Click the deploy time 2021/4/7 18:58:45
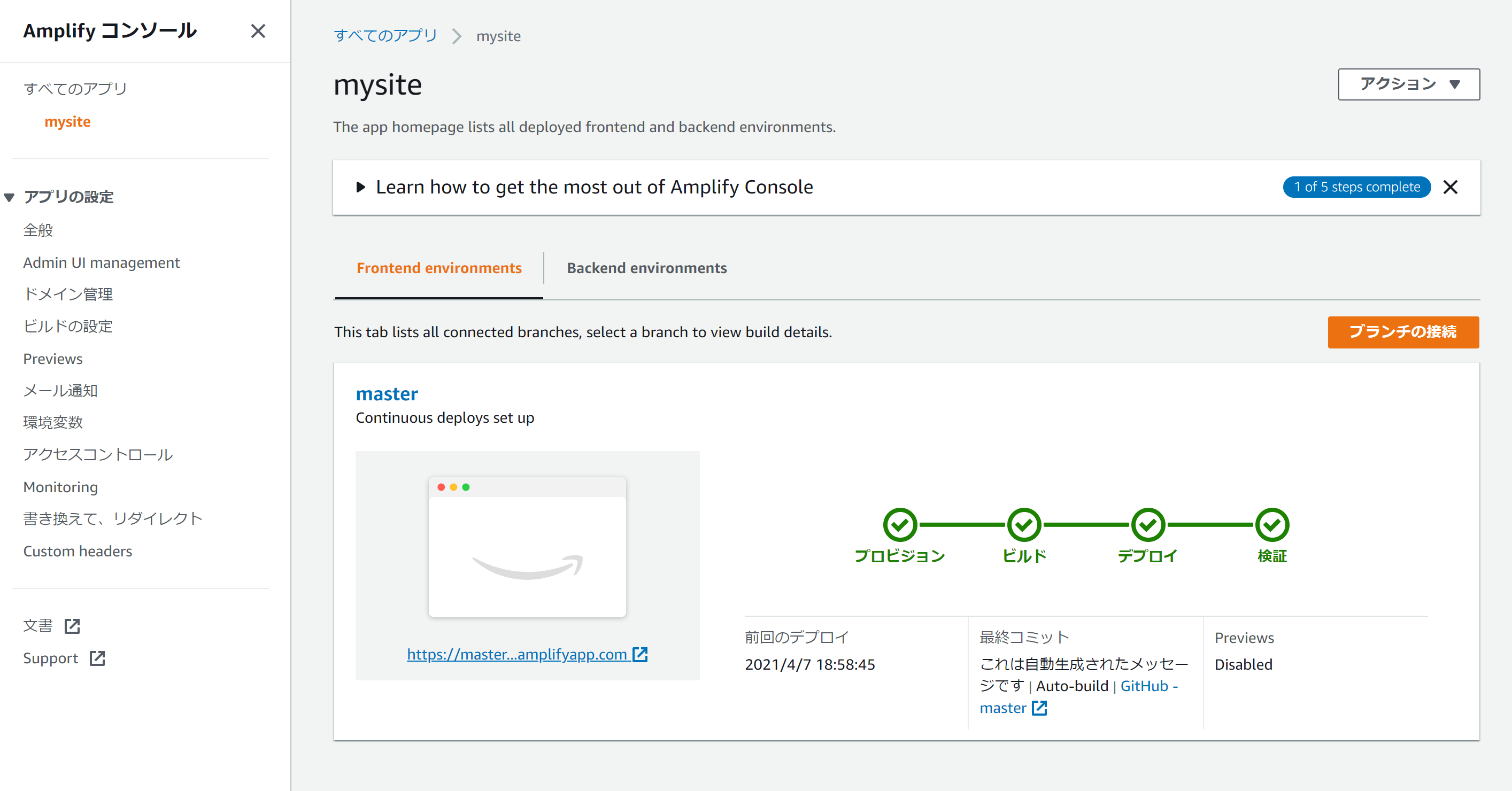The image size is (1512, 791). point(810,665)
